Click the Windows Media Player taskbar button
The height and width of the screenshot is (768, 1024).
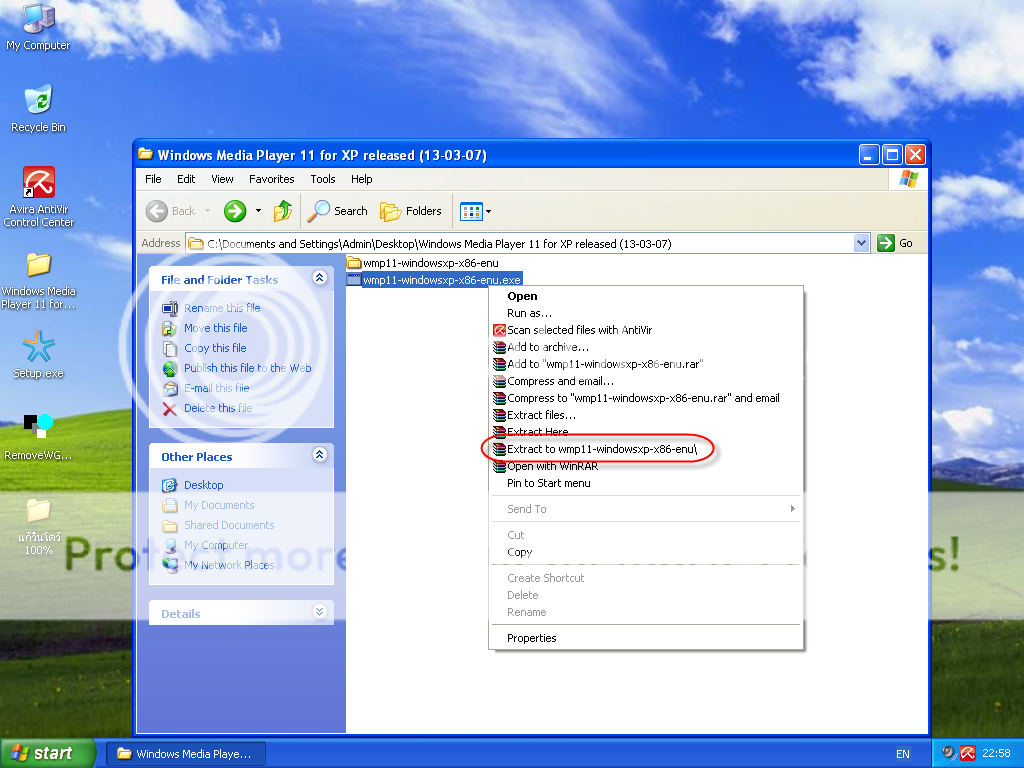(x=185, y=754)
